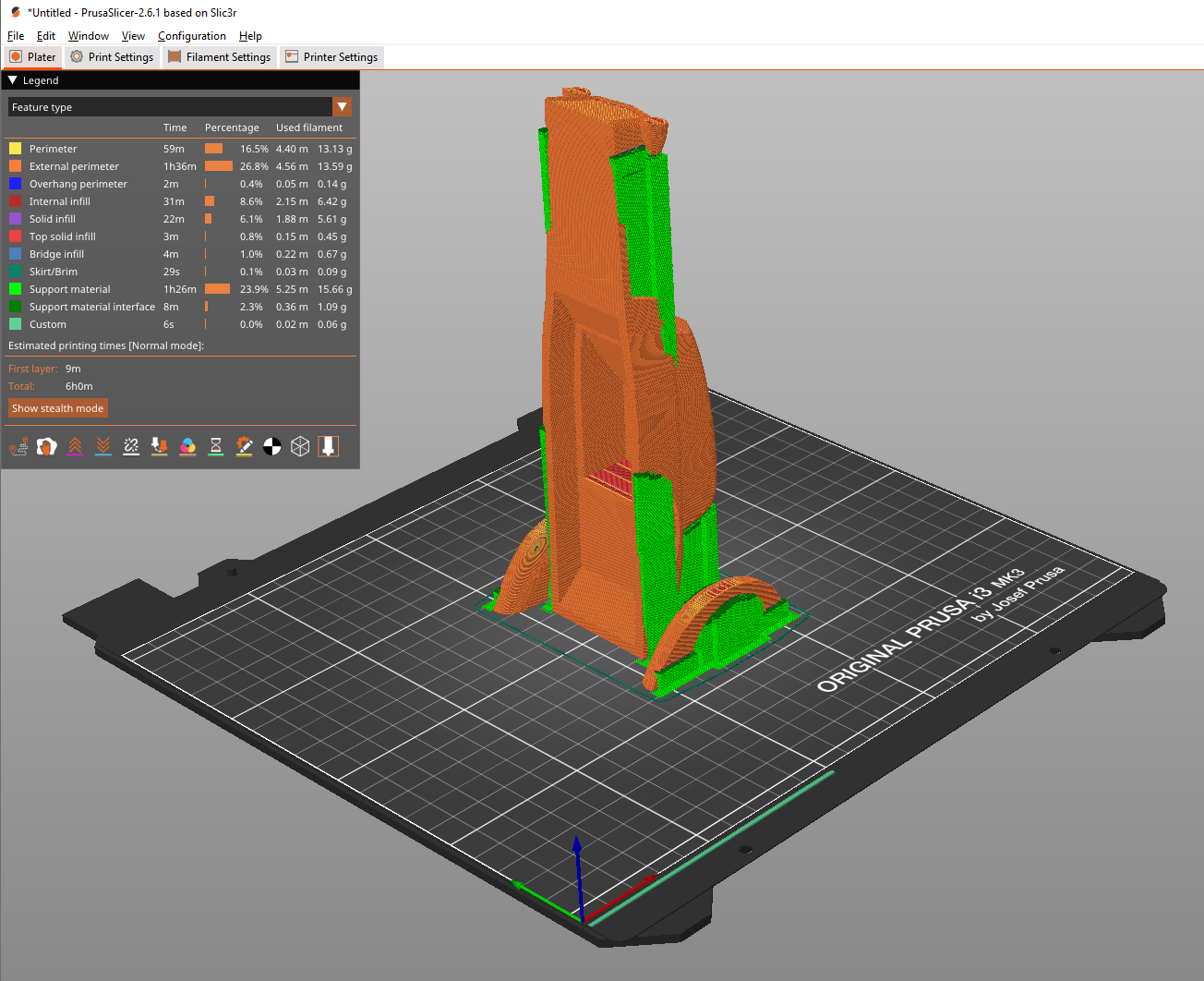Viewport: 1204px width, 981px height.
Task: Toggle Support material green swatch
Action: [15, 289]
